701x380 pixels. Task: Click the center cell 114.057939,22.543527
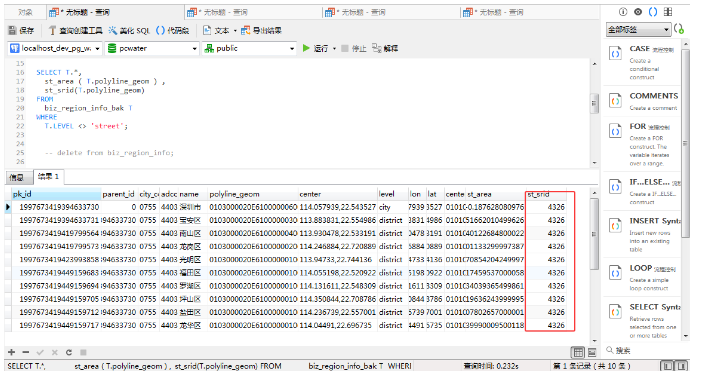tap(338, 207)
